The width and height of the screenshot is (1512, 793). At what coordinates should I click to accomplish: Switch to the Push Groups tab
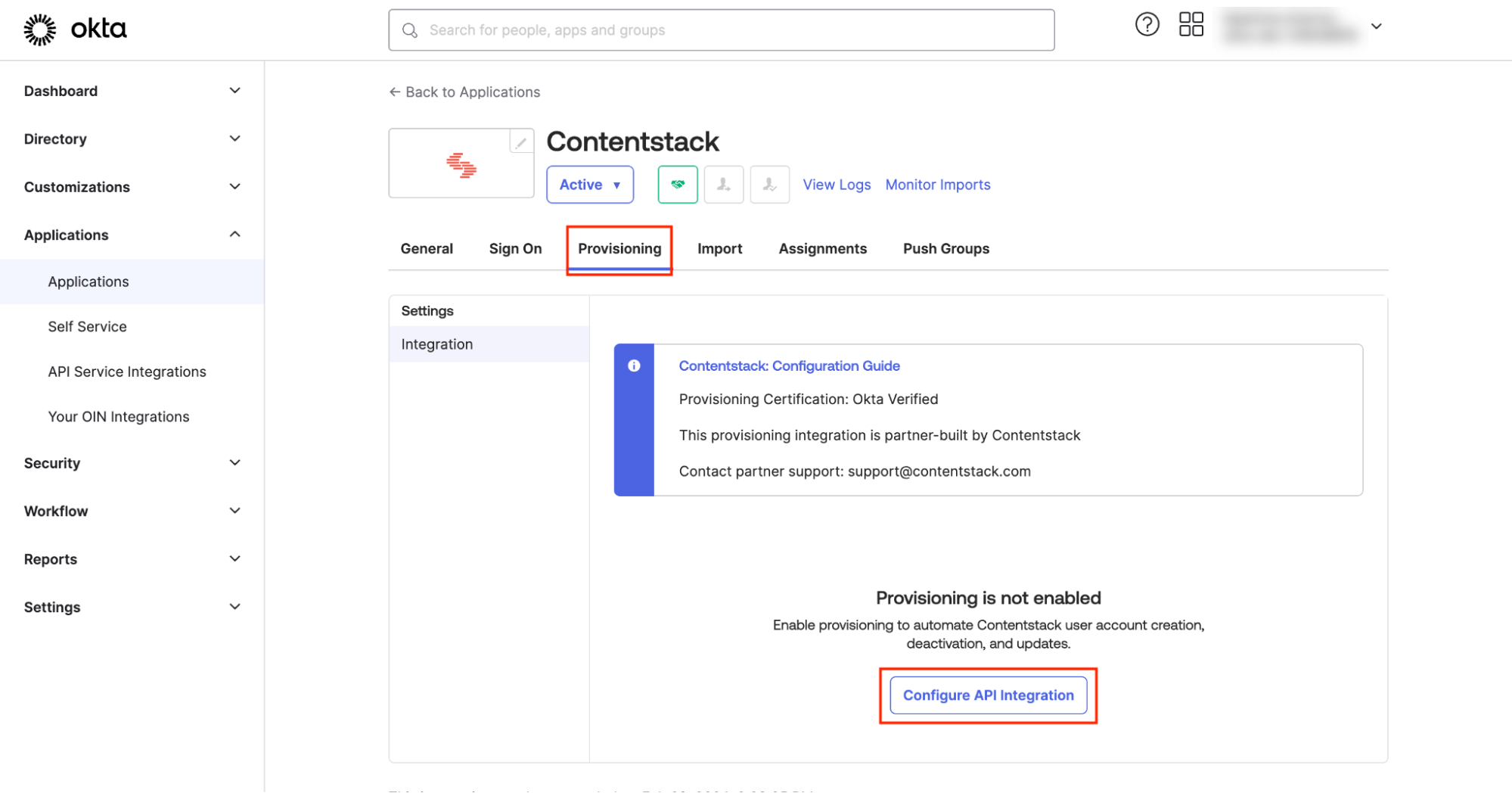[x=945, y=249]
